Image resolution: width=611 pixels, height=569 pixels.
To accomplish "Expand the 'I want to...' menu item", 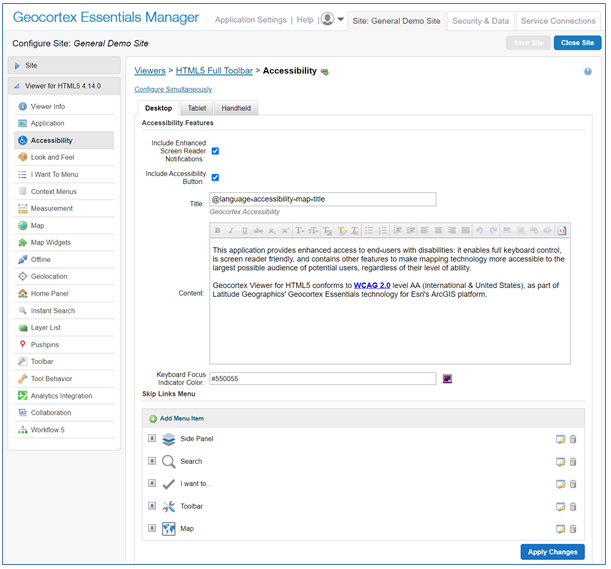I will point(152,483).
